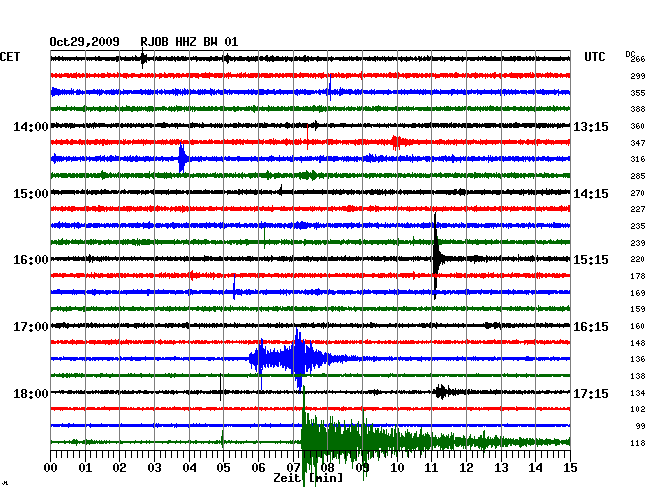Click the 15 minute axis label

coord(570,468)
